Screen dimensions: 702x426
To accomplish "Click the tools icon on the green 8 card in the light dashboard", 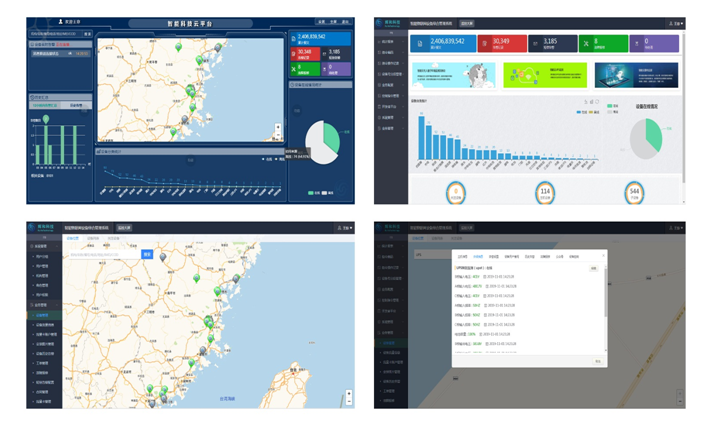I will 585,44.
